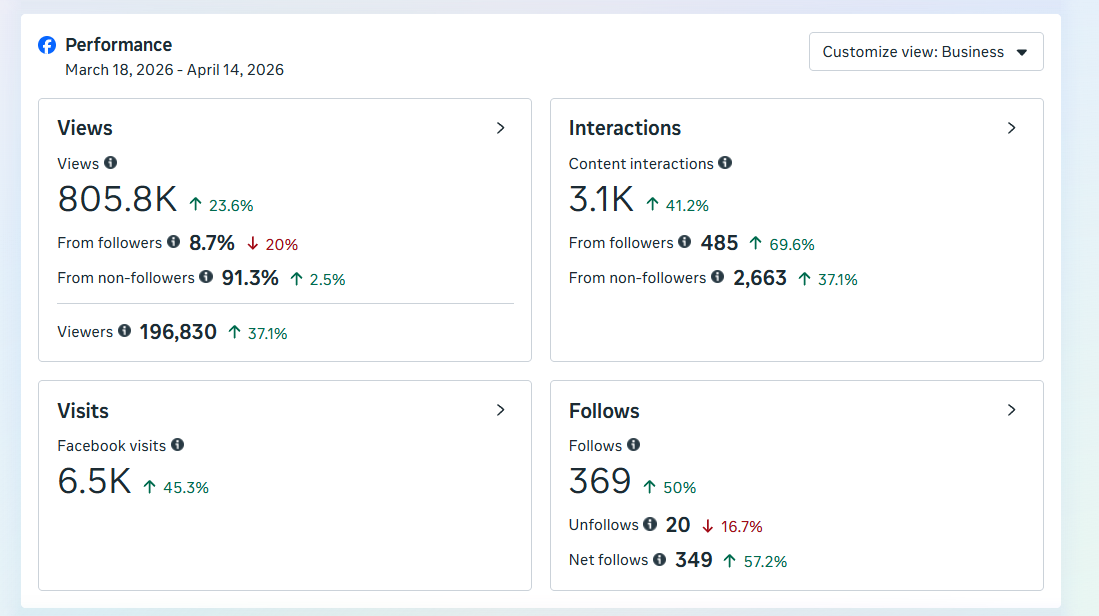Expand the Interactions card with its chevron

coord(1011,128)
